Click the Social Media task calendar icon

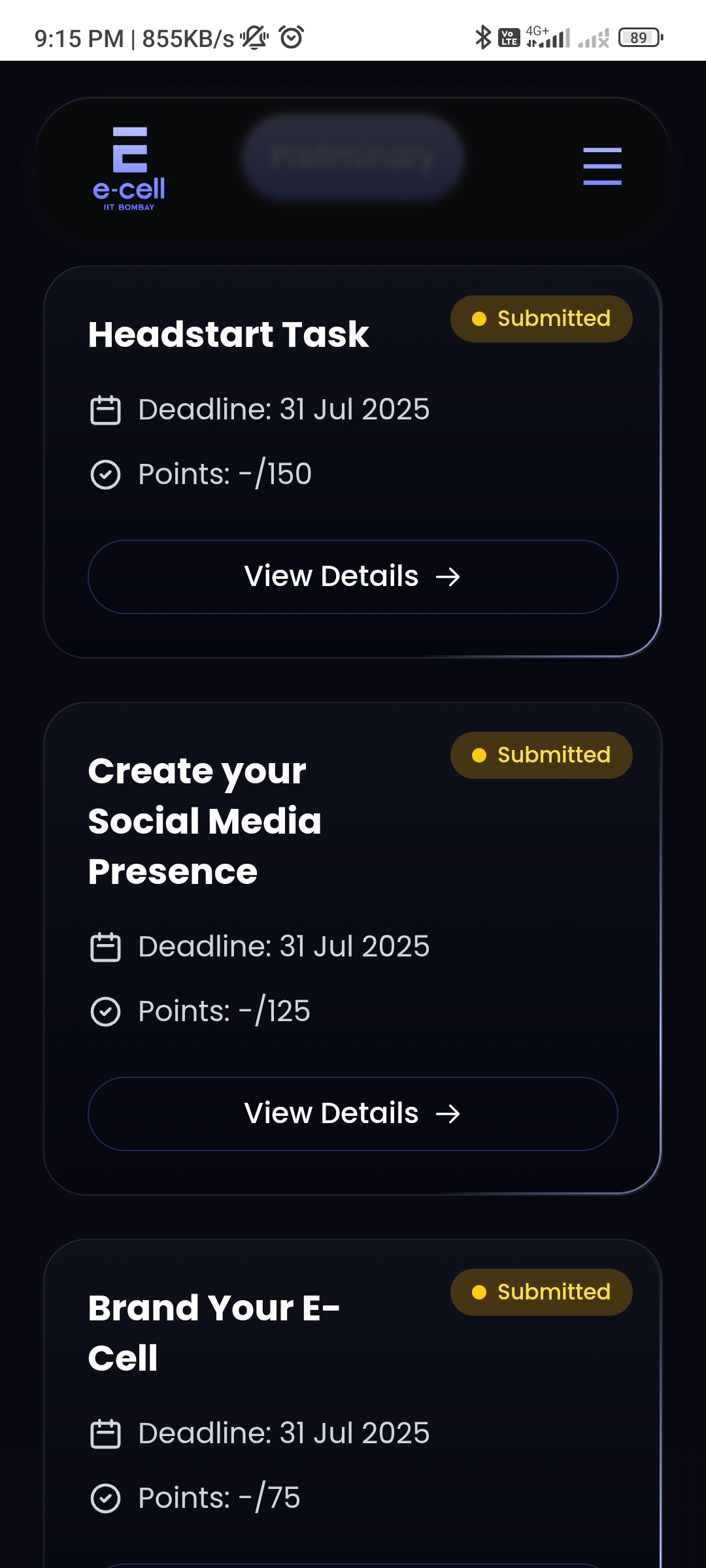tap(105, 947)
